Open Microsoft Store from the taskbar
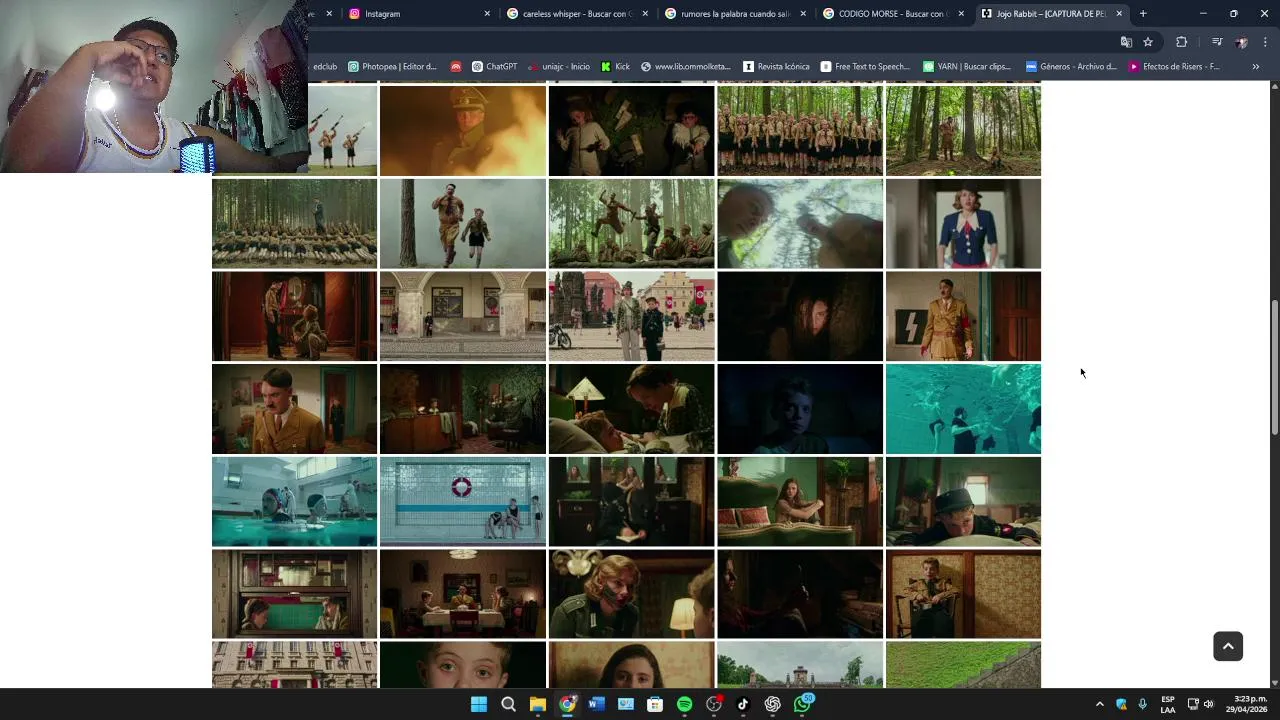This screenshot has width=1280, height=720. pyautogui.click(x=655, y=704)
